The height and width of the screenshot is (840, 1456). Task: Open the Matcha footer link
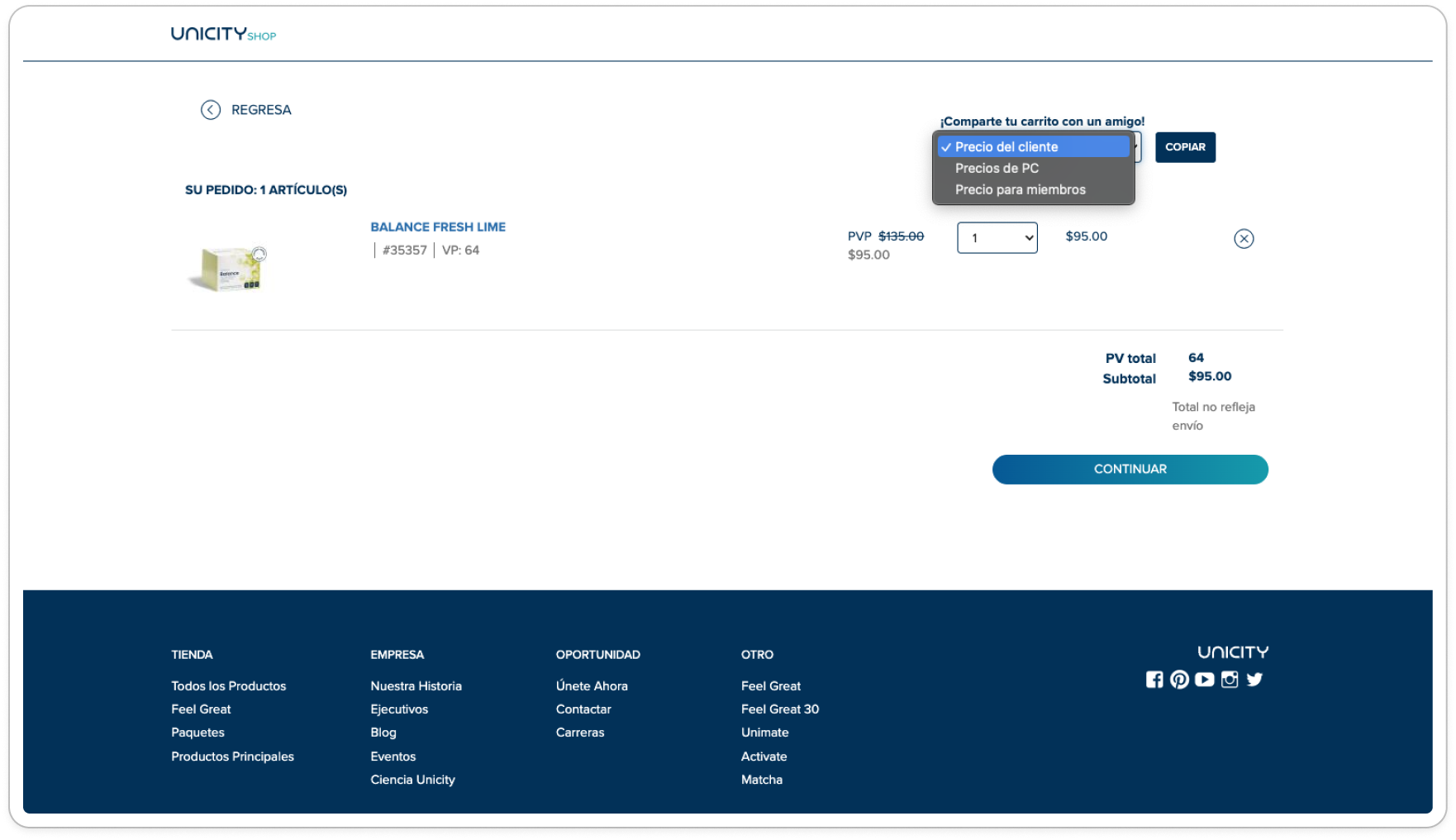coord(761,780)
